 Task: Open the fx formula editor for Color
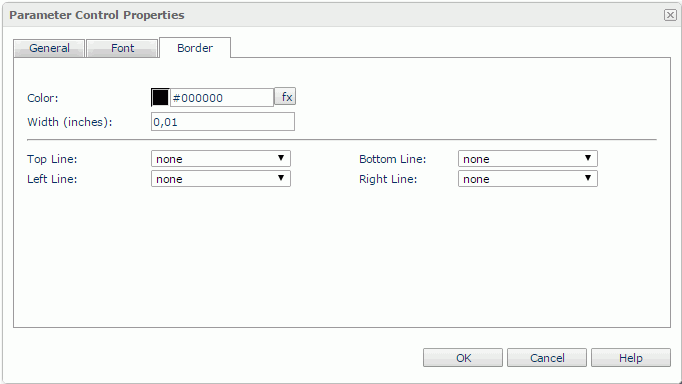[285, 97]
